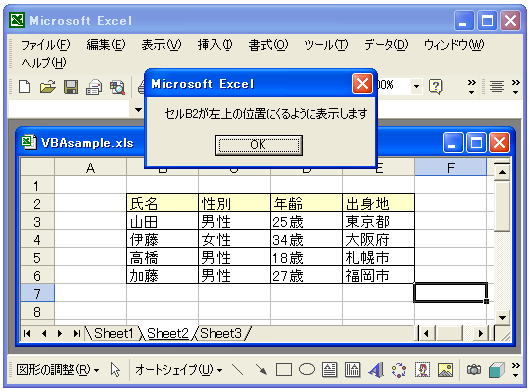The image size is (531, 392).
Task: Click vertical scrollbar down arrow
Action: [502, 318]
